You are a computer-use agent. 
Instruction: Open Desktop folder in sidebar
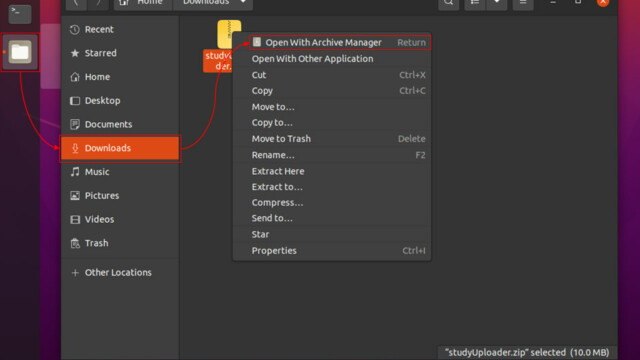(x=120, y=100)
